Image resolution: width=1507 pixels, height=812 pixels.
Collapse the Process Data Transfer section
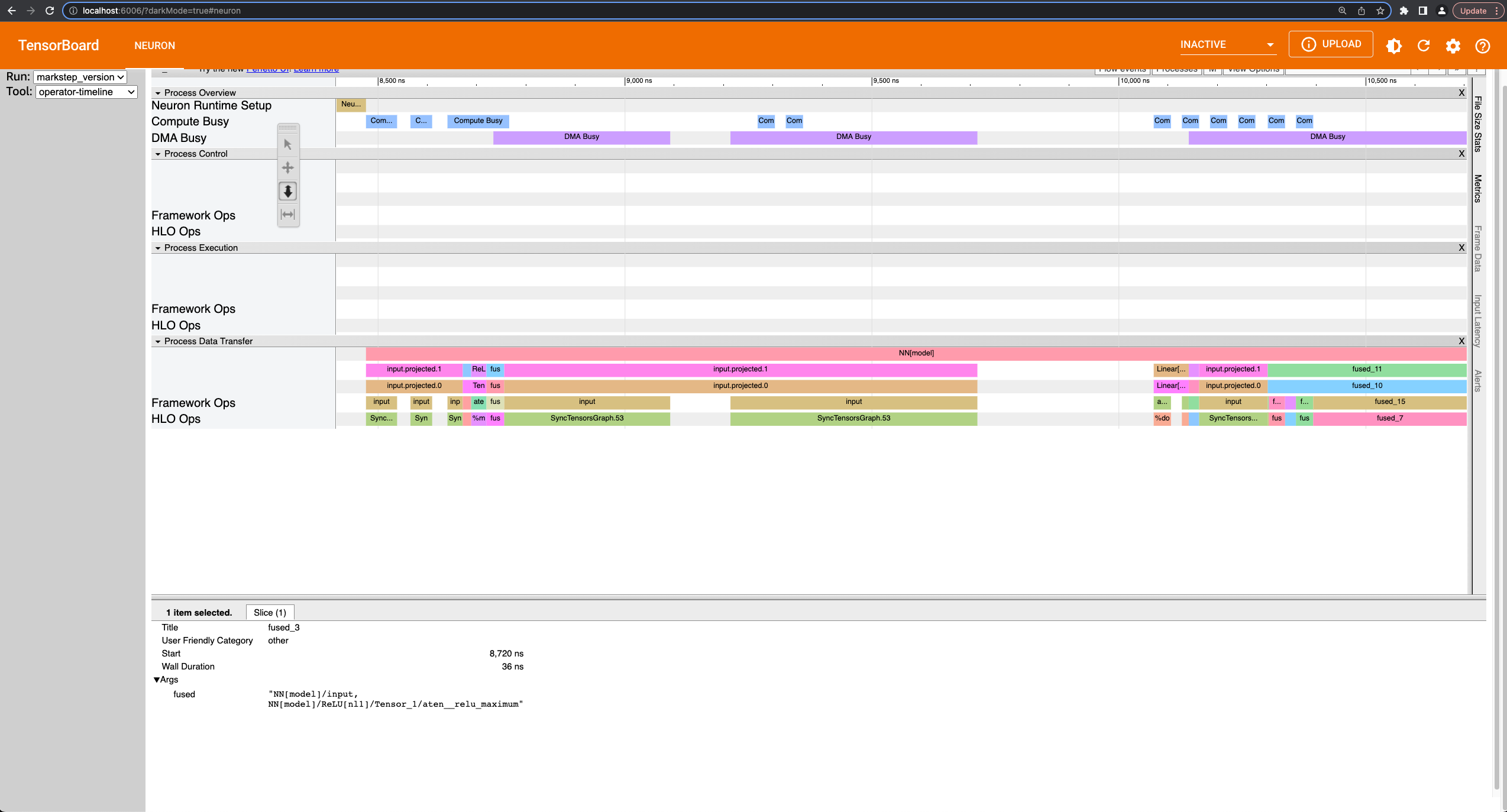click(x=158, y=341)
